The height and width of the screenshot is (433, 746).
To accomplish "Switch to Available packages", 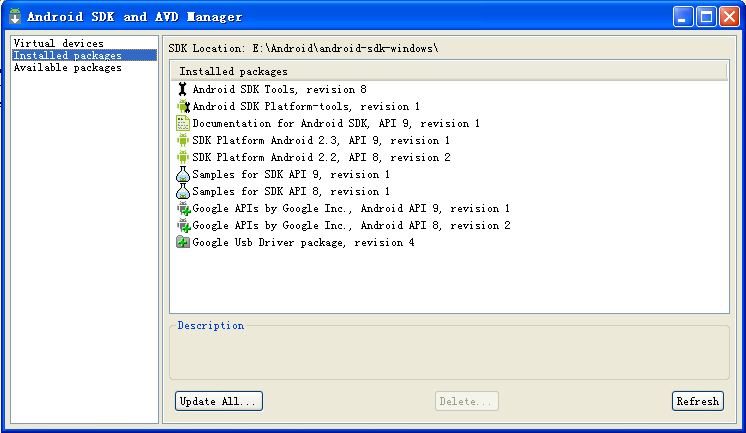I will pos(67,68).
